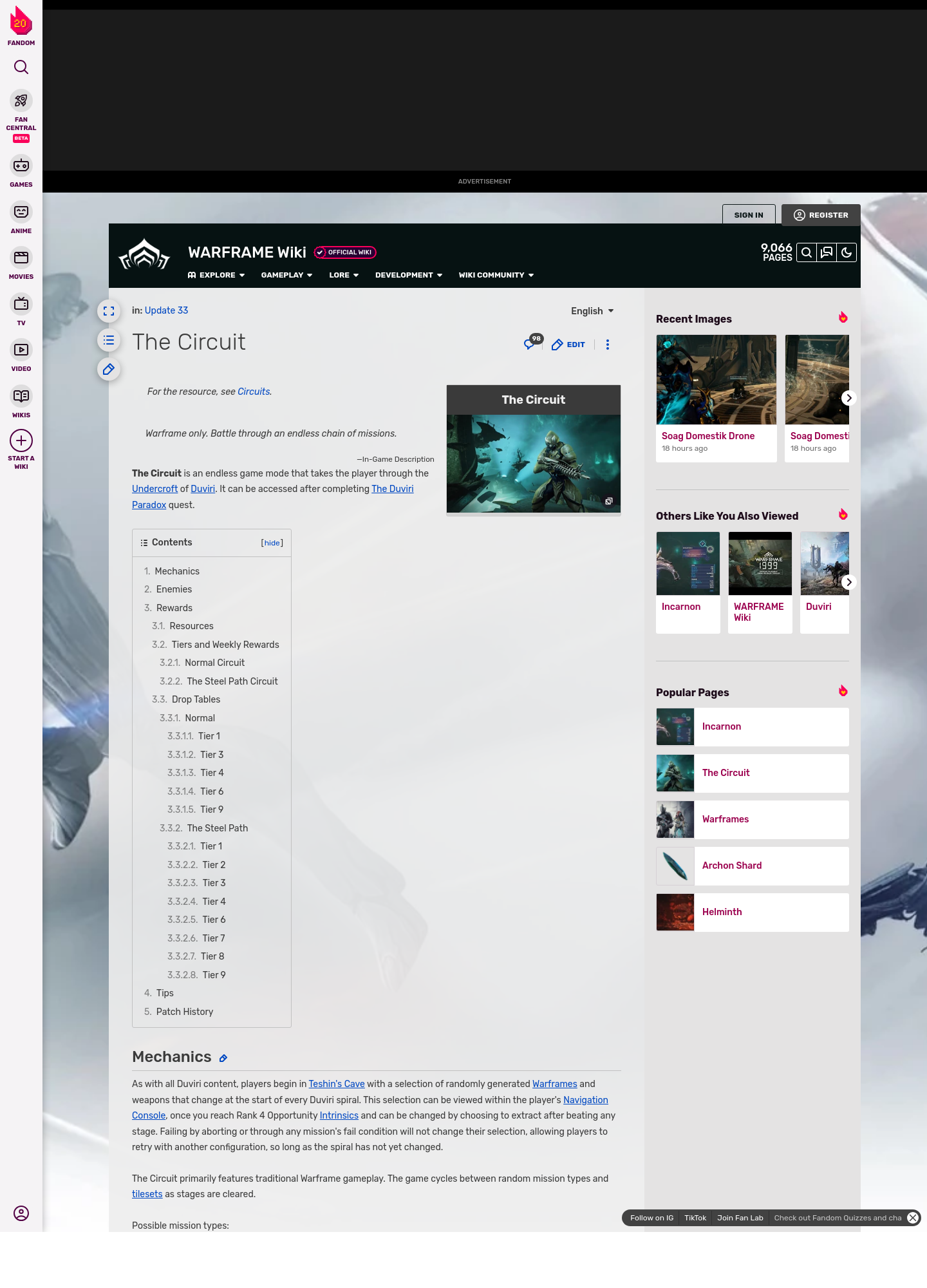
Task: Go to Anime section icon
Action: [21, 212]
